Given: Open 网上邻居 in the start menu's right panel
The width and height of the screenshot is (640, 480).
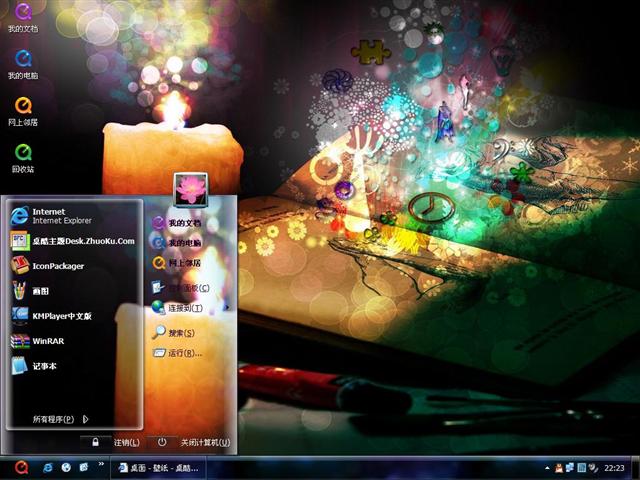Looking at the screenshot, I should coord(176,263).
